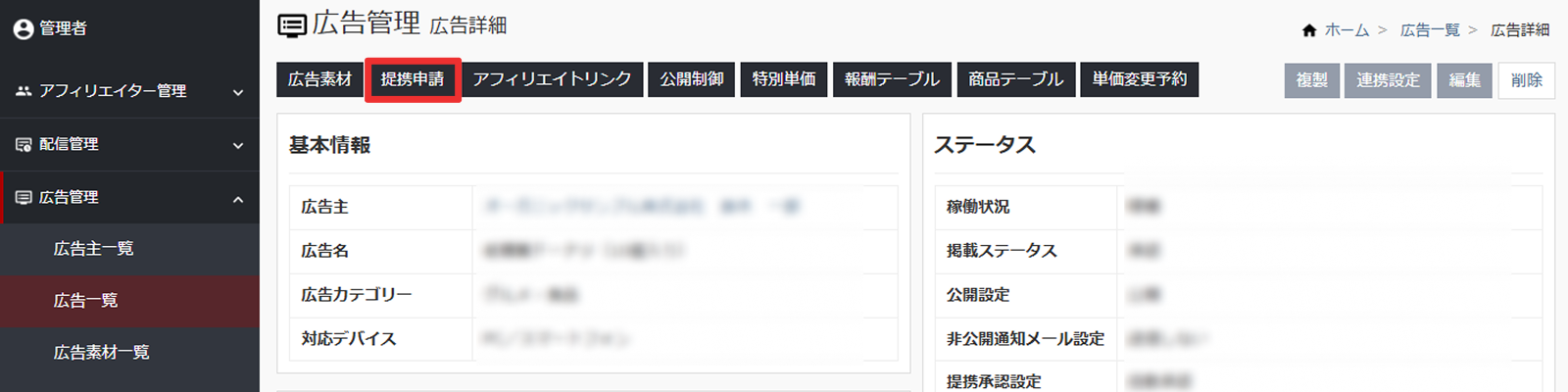Click the ステータス section heading
Viewport: 1568px width, 392px height.
pos(985,145)
